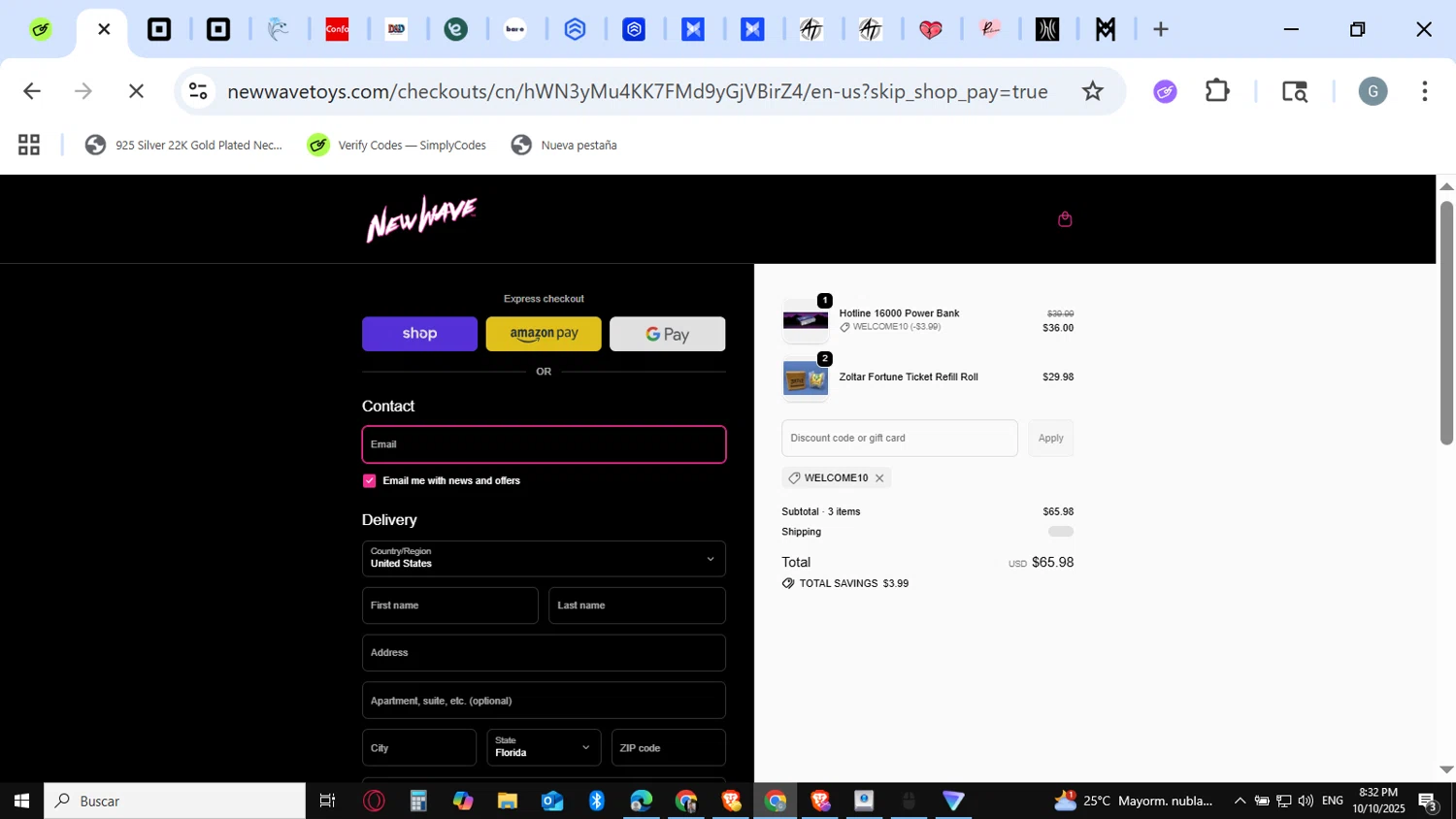Launch Opera from the taskbar
The width and height of the screenshot is (1456, 819).
point(374,801)
